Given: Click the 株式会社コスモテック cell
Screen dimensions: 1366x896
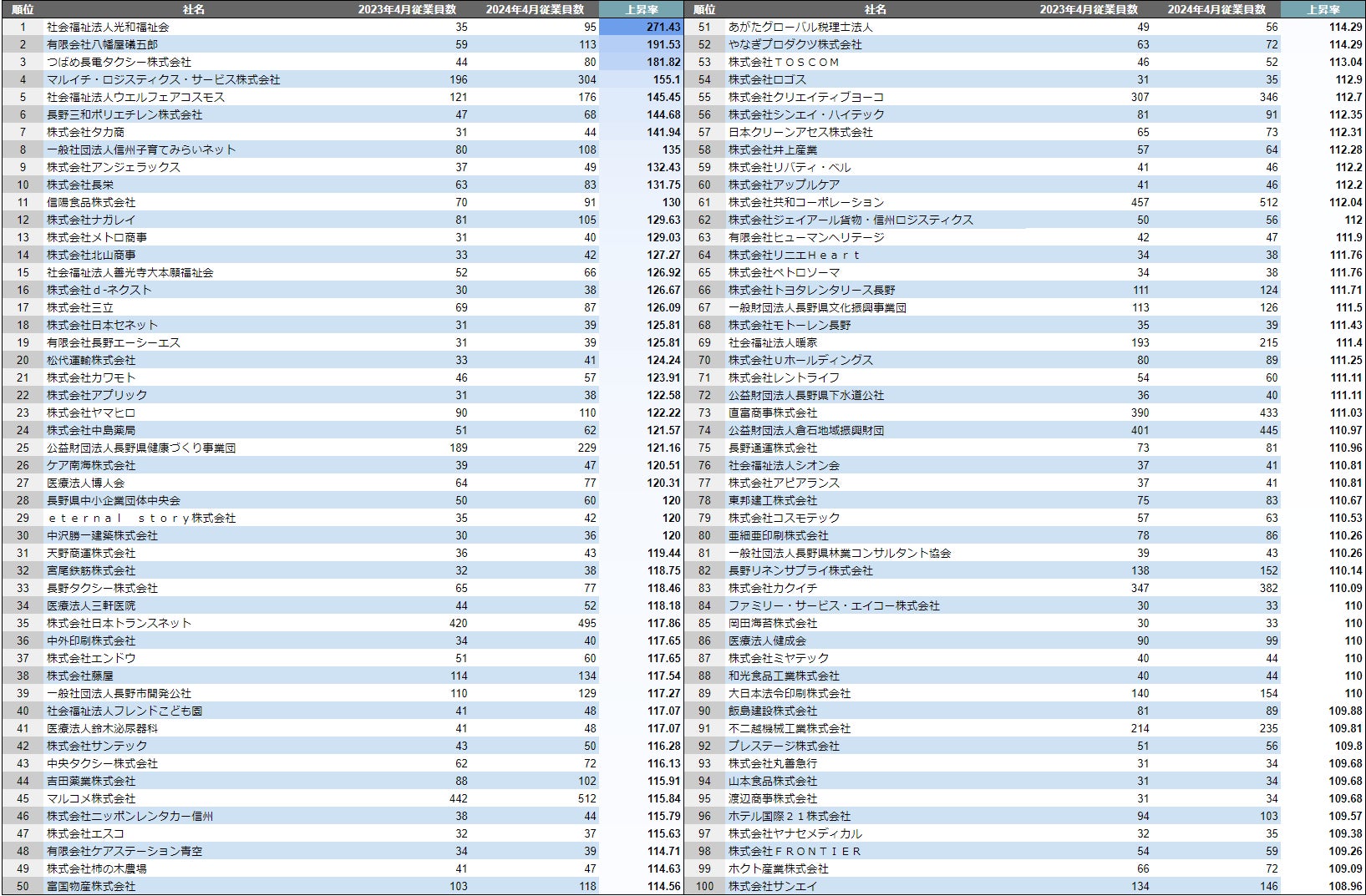Looking at the screenshot, I should point(784,518).
